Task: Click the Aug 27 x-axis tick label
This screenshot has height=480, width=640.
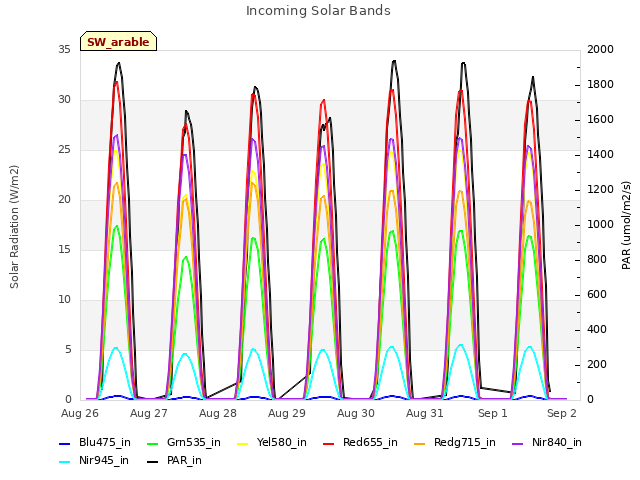Action: click(149, 413)
